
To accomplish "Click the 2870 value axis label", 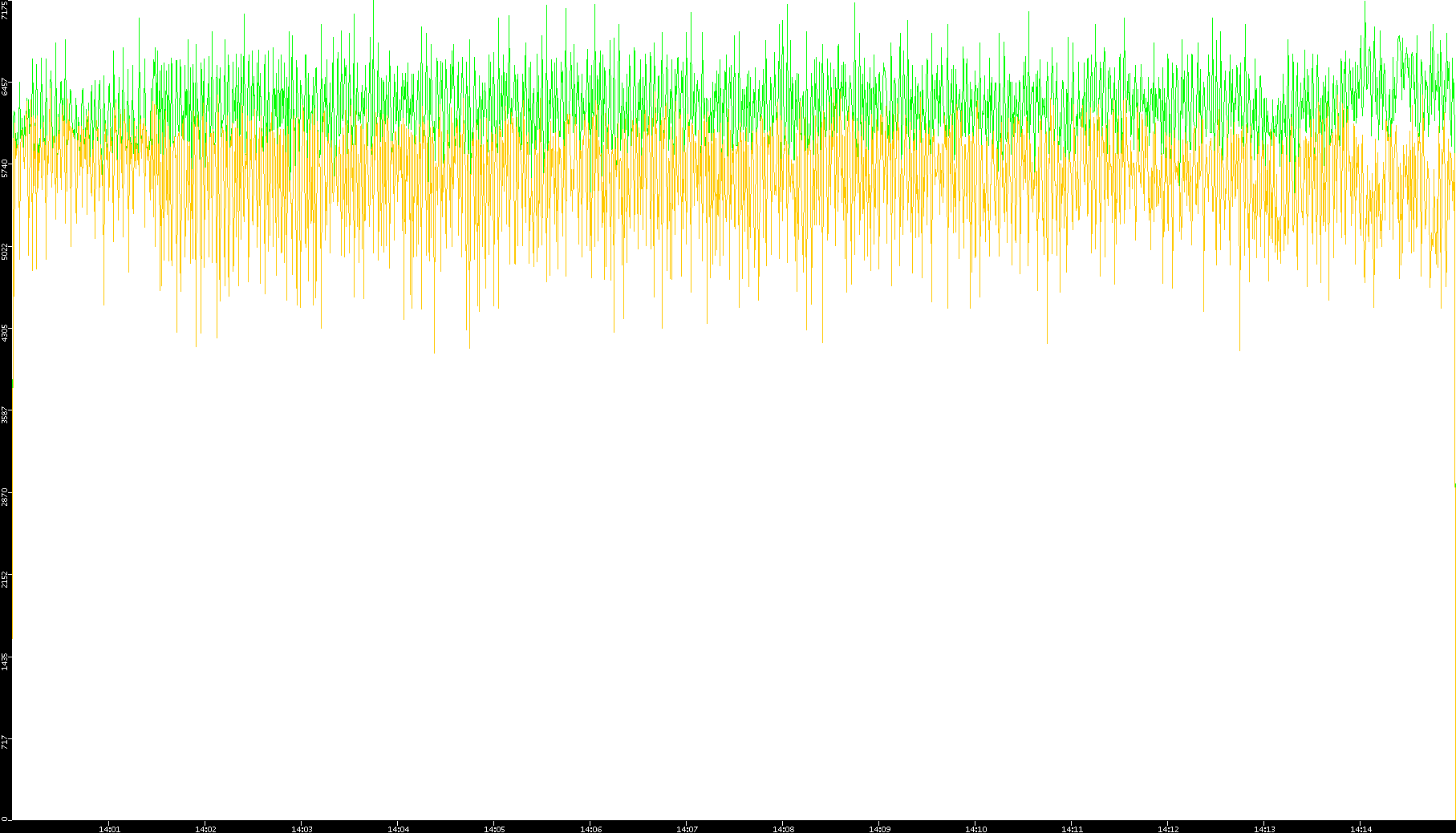I will click(x=6, y=497).
